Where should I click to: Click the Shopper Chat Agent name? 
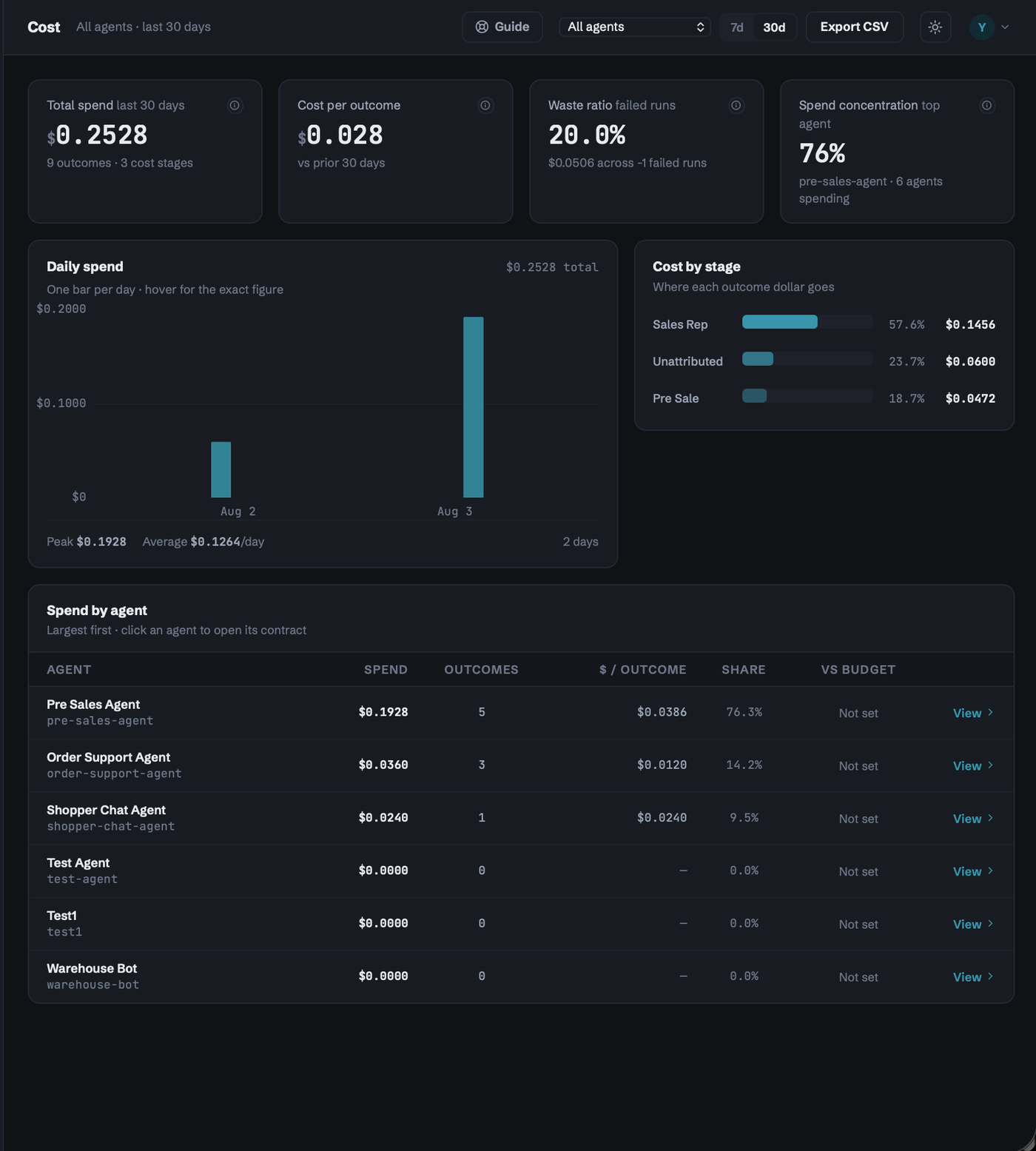click(x=106, y=810)
